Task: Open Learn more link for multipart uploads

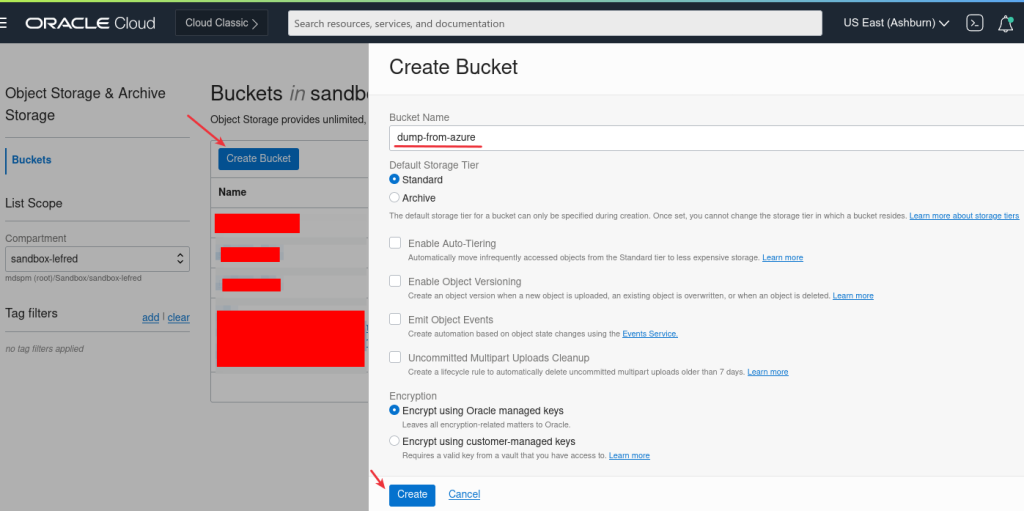Action: pos(767,372)
